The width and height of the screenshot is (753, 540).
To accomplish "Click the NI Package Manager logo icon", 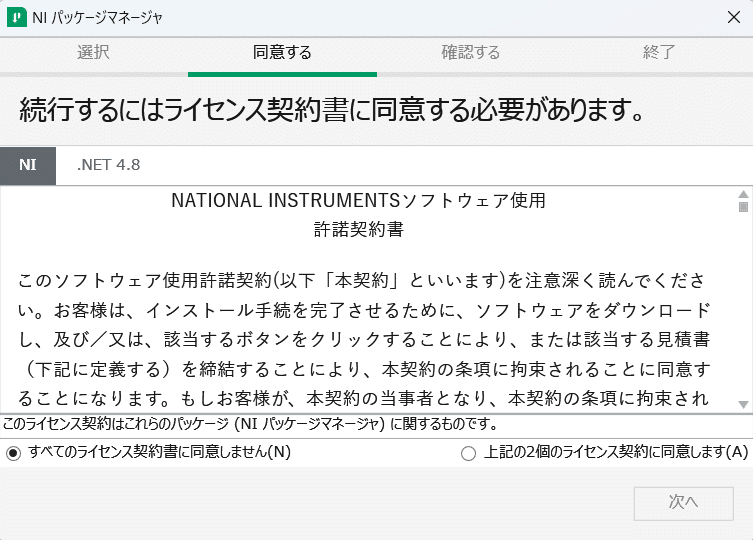I will point(17,18).
